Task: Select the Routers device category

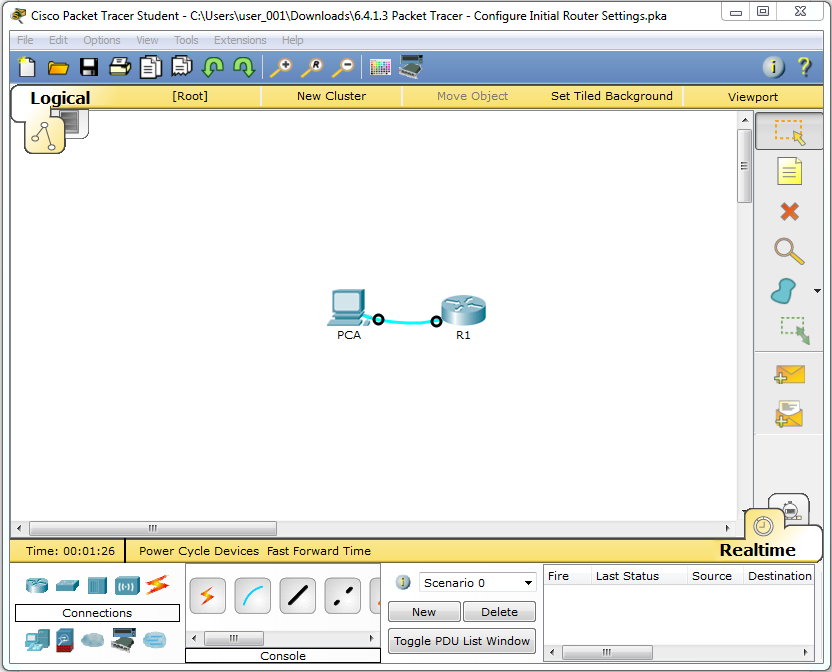Action: pyautogui.click(x=37, y=585)
